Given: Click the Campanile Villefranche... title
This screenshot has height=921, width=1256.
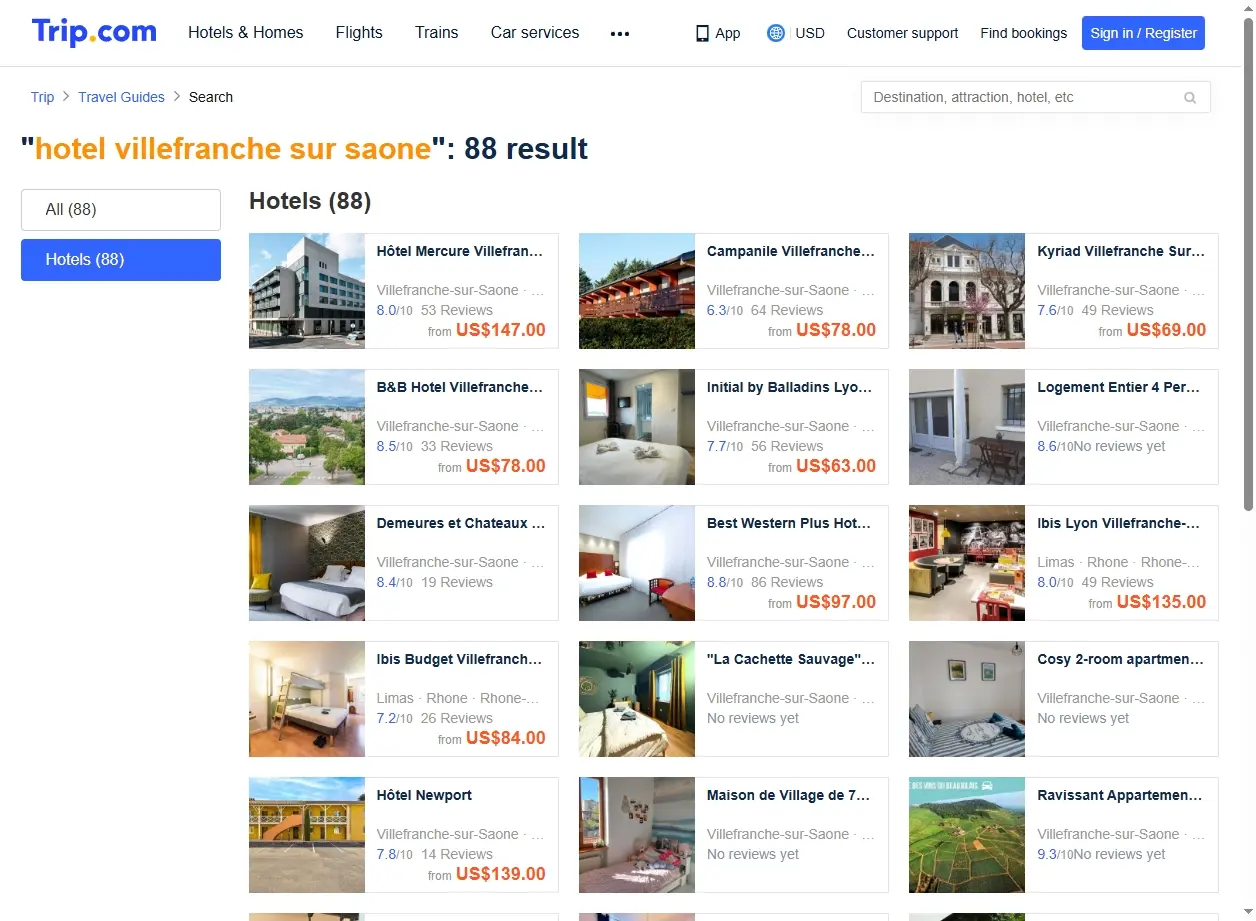Looking at the screenshot, I should click(x=791, y=251).
